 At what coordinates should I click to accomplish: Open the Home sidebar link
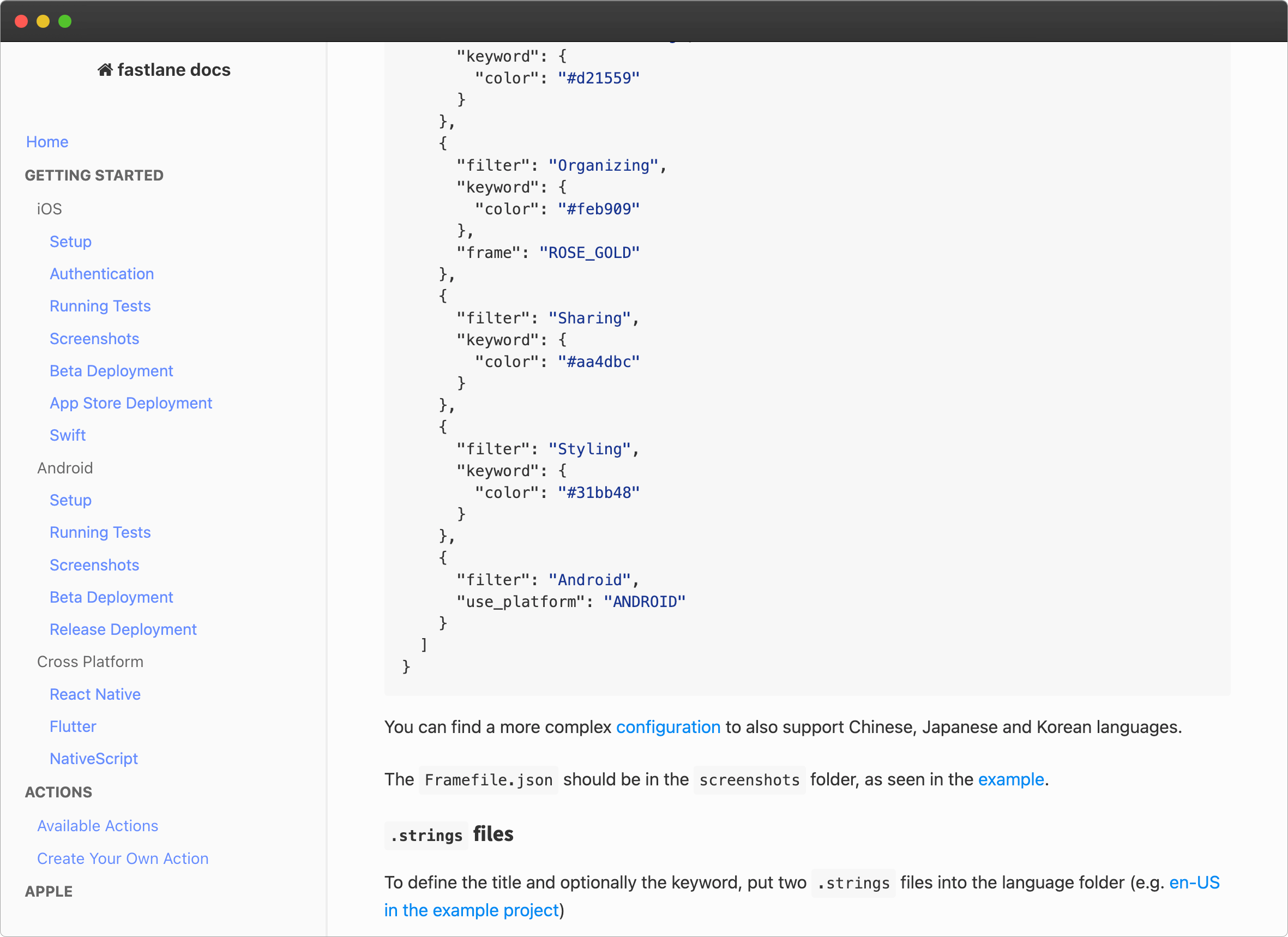click(x=47, y=142)
